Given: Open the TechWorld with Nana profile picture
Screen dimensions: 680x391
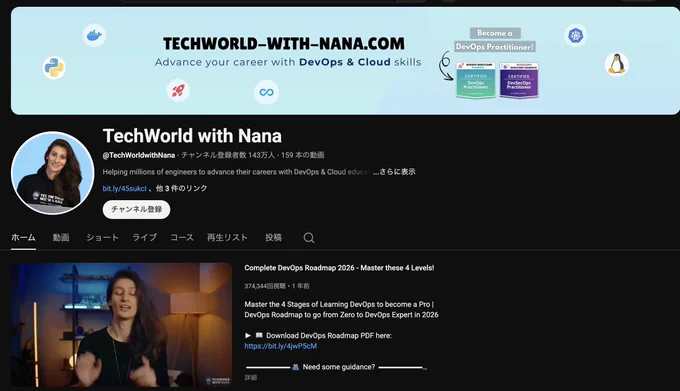Looking at the screenshot, I should 52,173.
